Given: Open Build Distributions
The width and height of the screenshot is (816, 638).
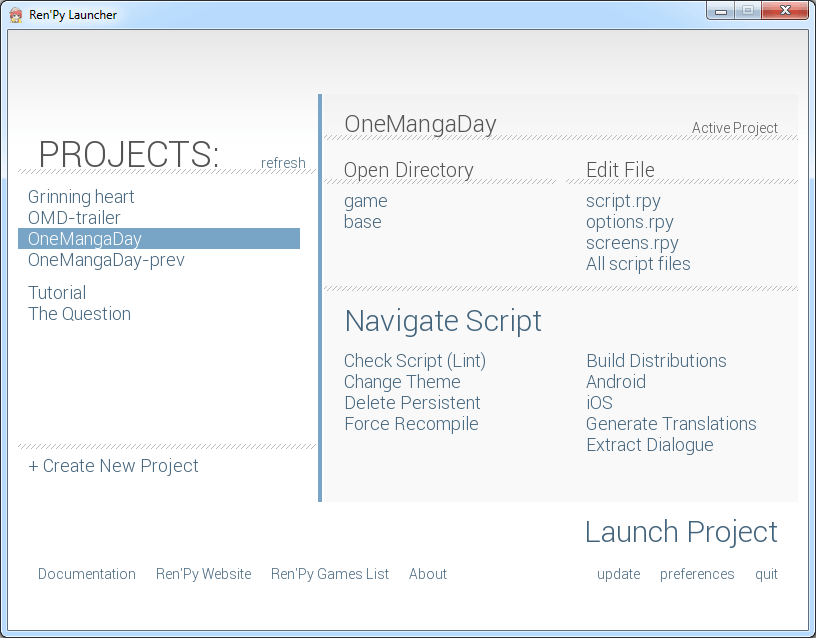Looking at the screenshot, I should point(656,361).
